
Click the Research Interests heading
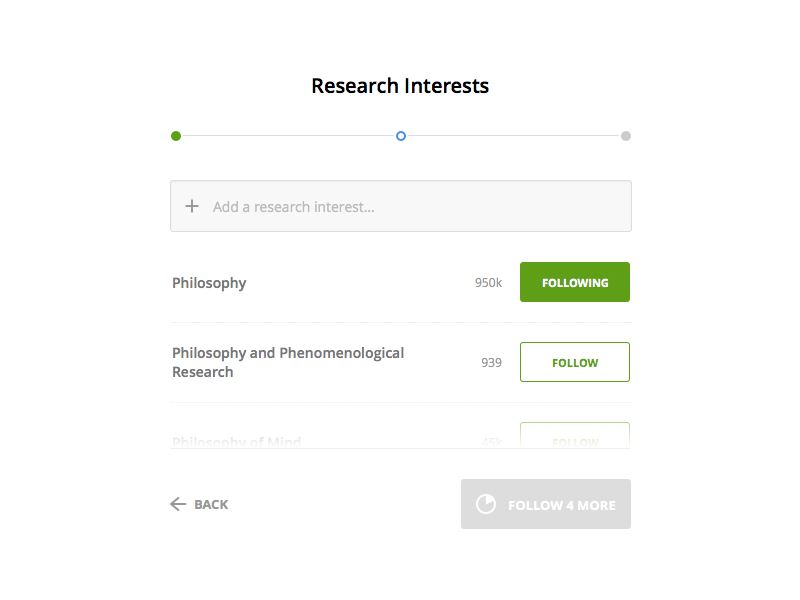pyautogui.click(x=400, y=86)
